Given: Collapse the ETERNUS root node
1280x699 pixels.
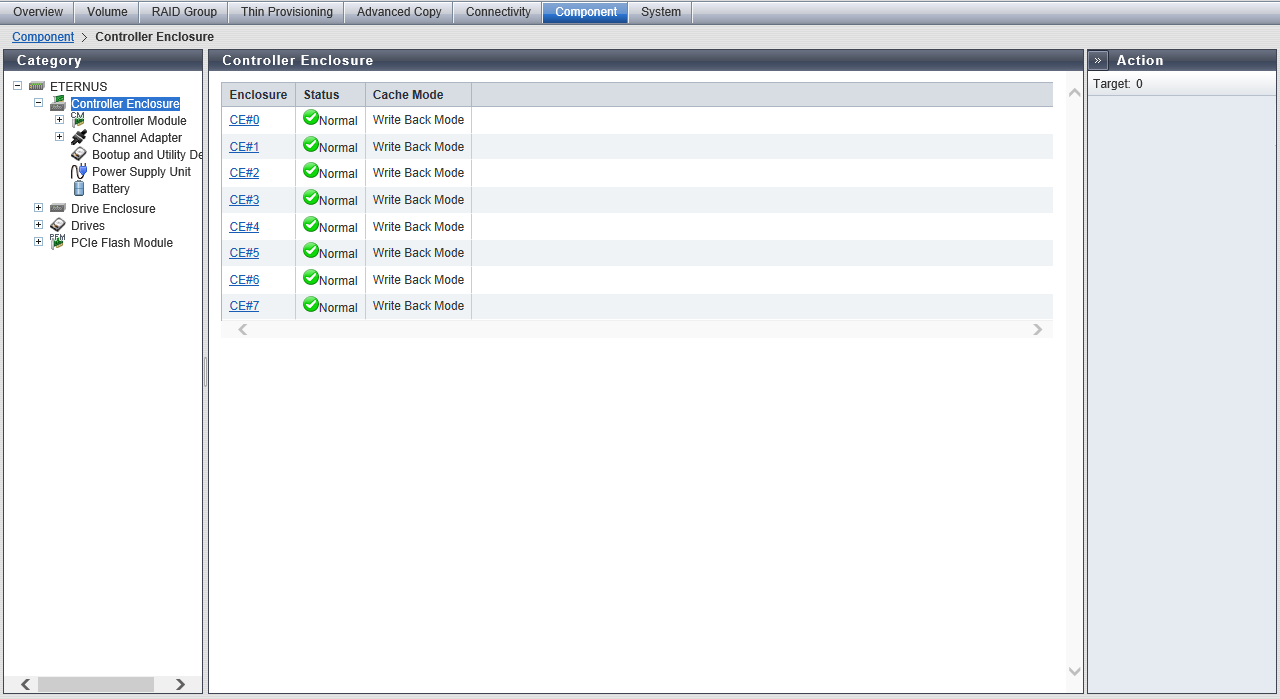Looking at the screenshot, I should point(17,86).
